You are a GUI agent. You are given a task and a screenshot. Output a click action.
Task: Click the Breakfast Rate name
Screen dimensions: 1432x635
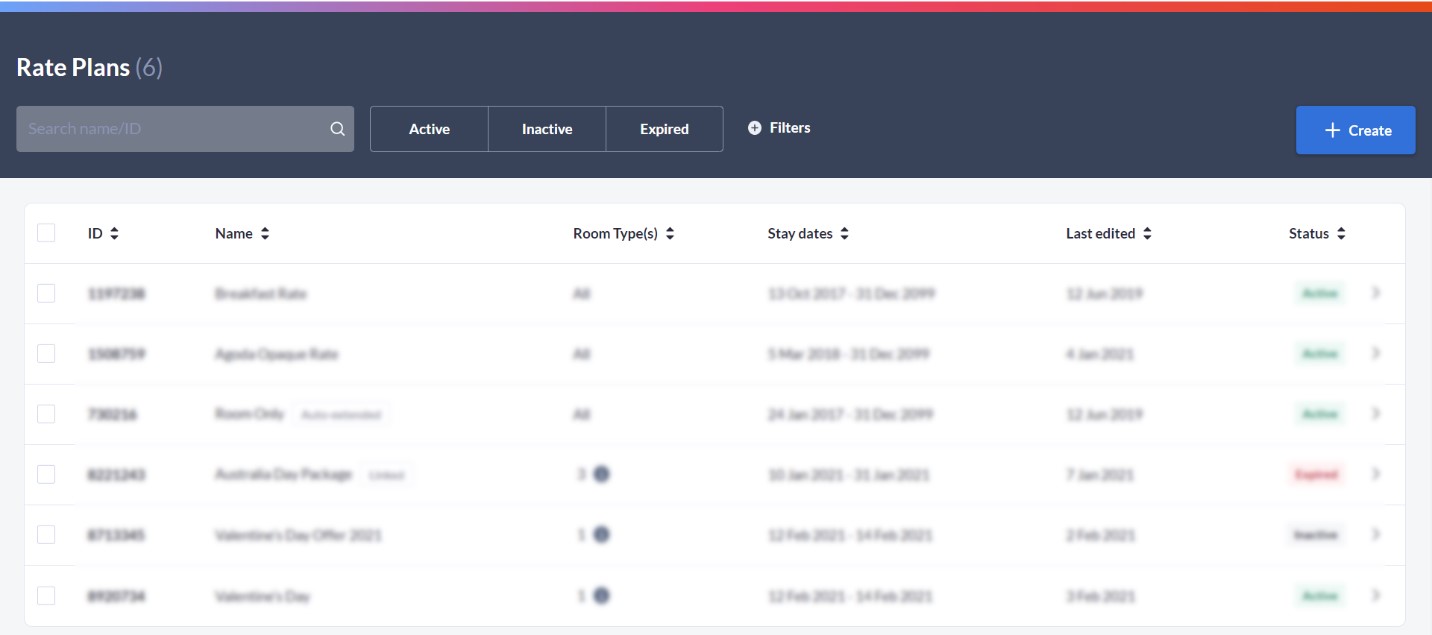[261, 294]
